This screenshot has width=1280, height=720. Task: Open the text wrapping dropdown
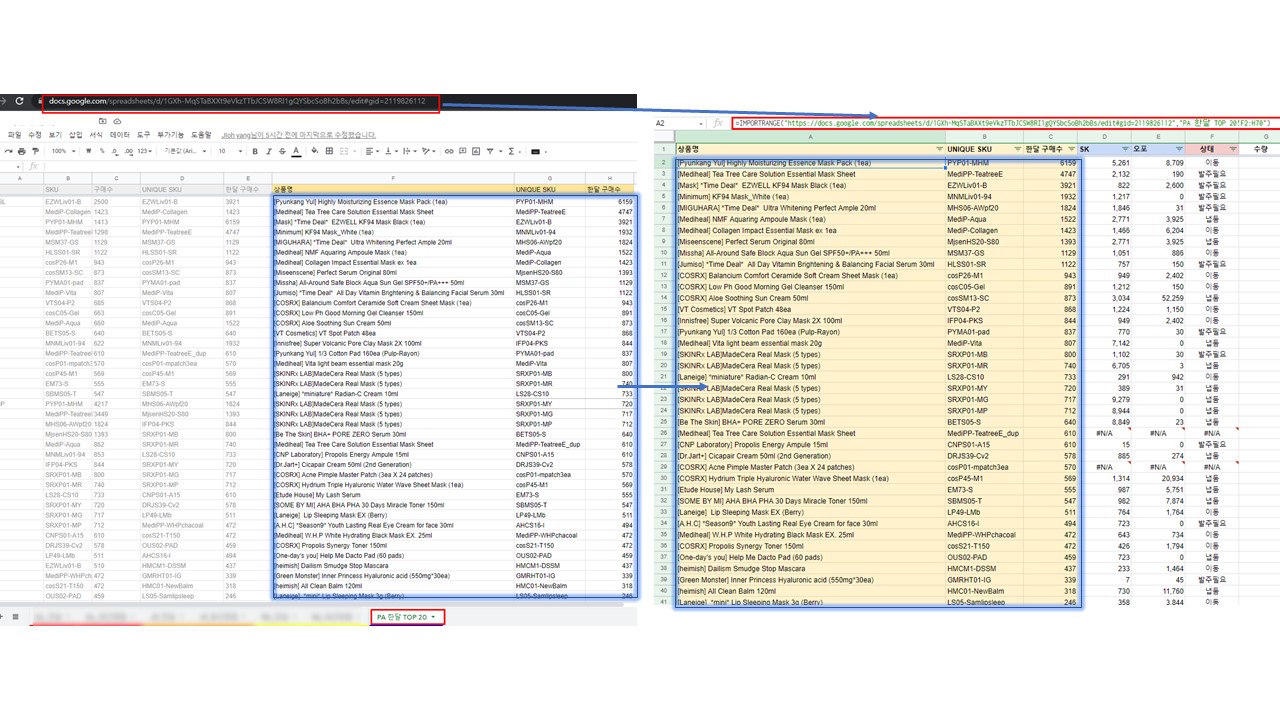click(x=408, y=151)
